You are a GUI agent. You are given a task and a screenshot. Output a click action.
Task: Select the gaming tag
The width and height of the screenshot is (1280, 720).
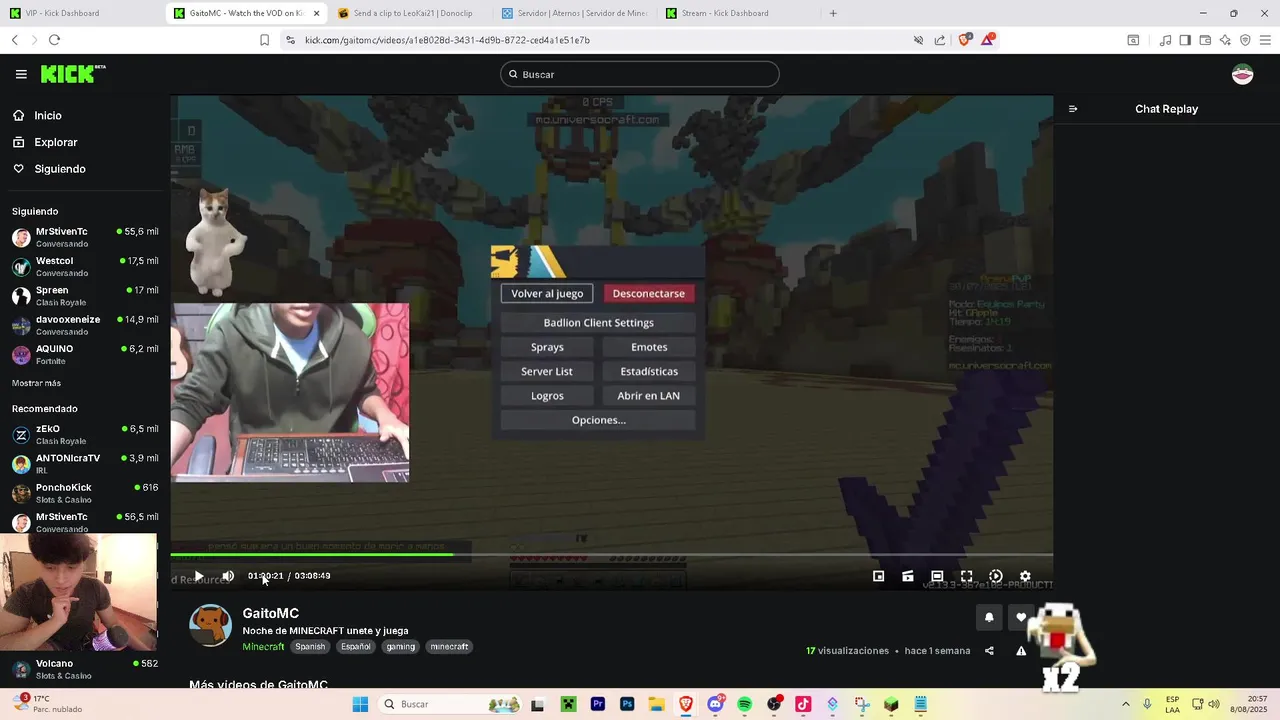[400, 647]
